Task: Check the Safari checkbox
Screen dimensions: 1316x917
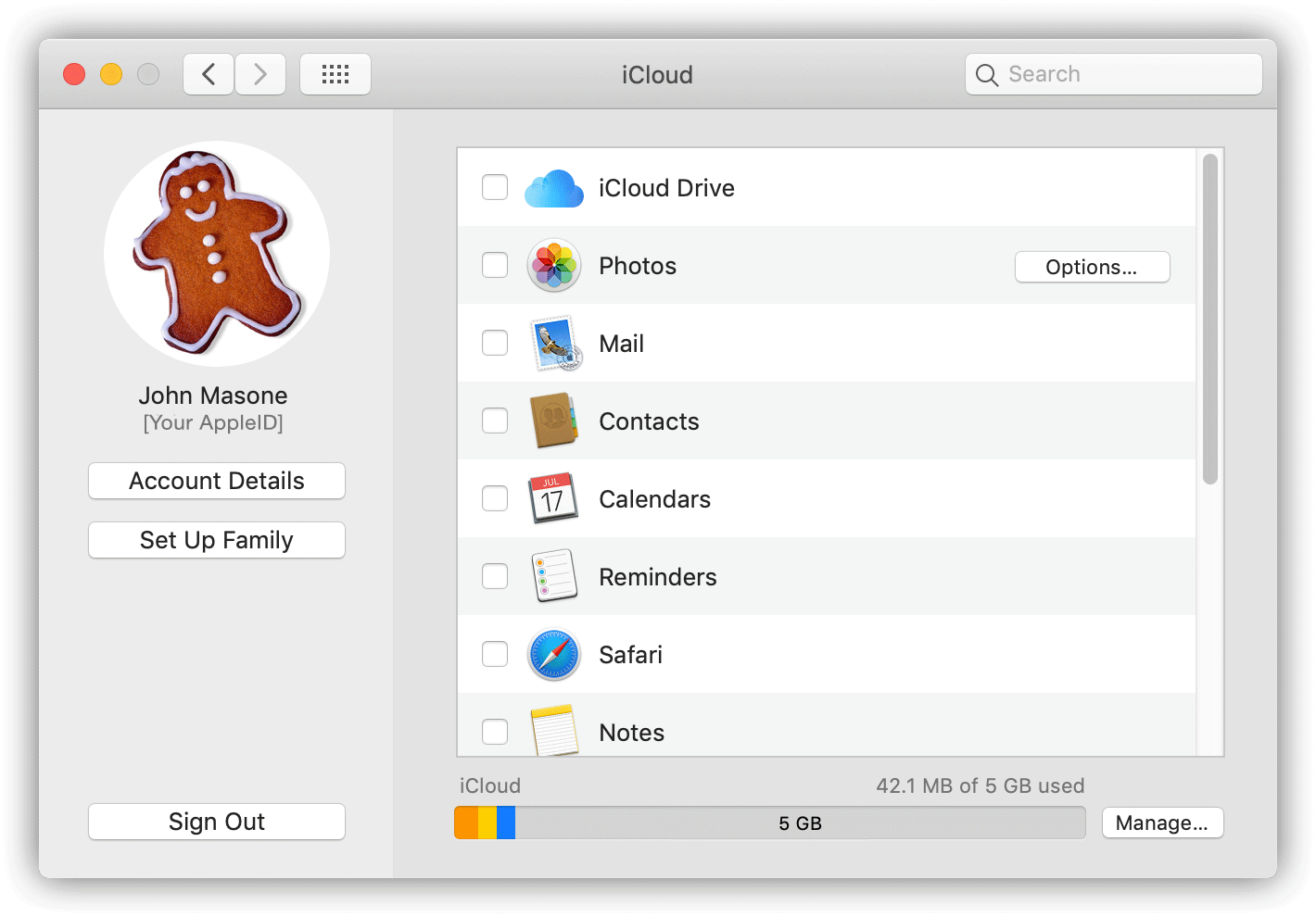Action: click(495, 654)
